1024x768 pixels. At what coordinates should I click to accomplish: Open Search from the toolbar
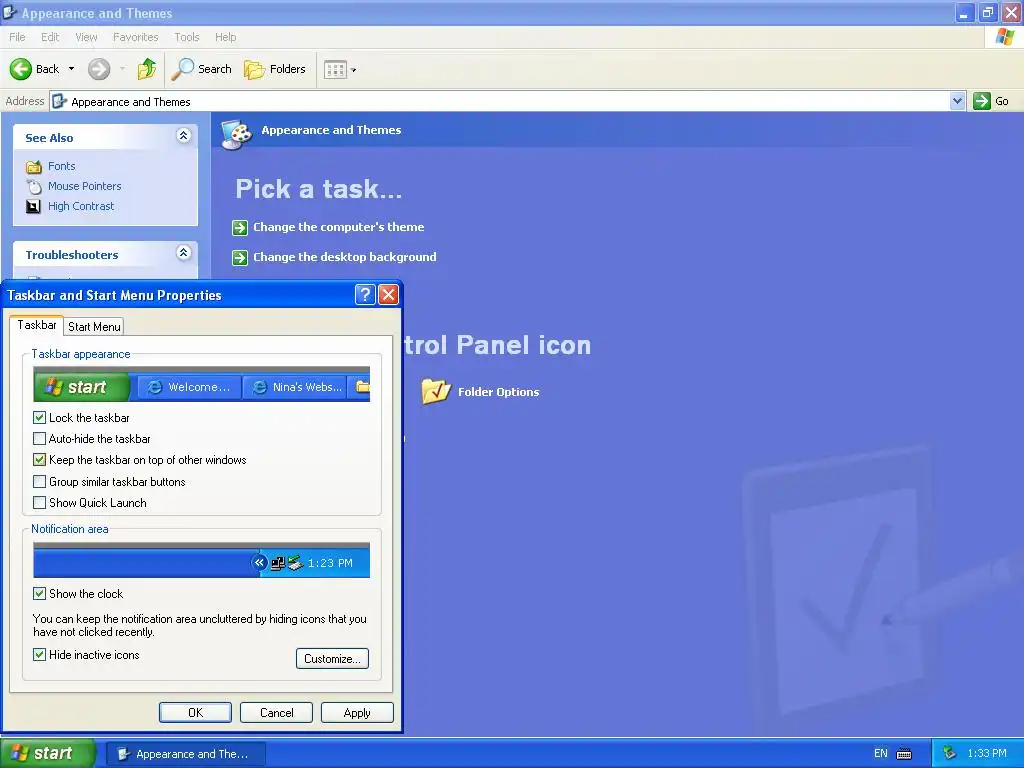[201, 69]
